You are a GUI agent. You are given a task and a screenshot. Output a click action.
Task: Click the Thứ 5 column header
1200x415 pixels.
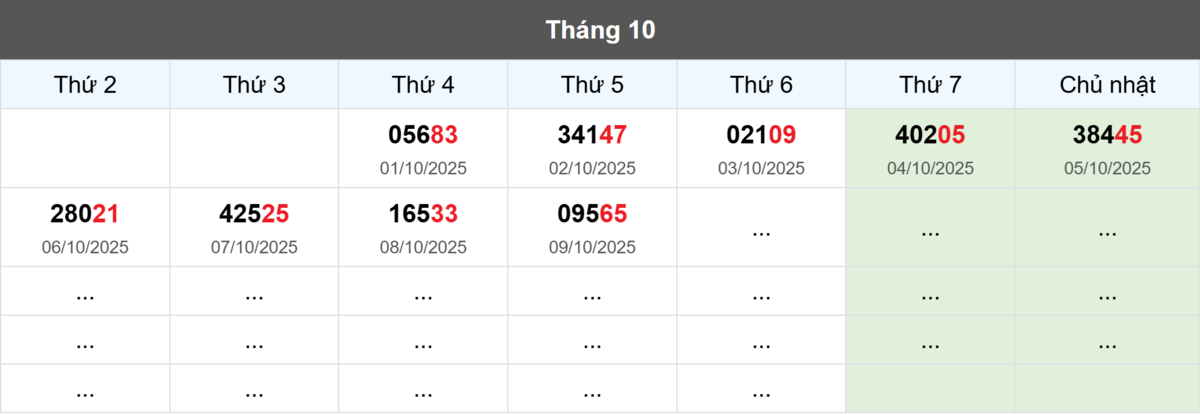[592, 85]
